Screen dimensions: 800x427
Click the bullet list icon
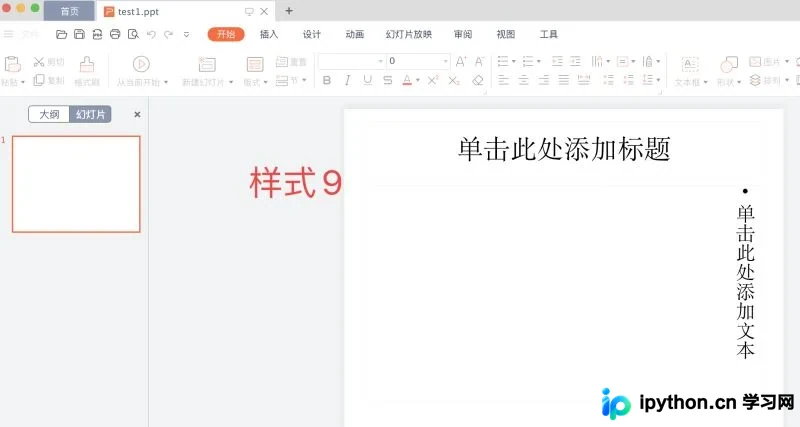(x=503, y=61)
